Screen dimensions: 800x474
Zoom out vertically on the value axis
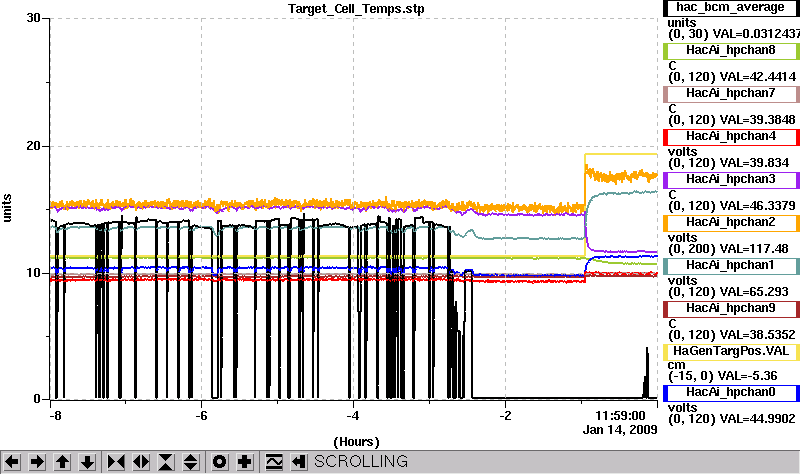tap(191, 462)
